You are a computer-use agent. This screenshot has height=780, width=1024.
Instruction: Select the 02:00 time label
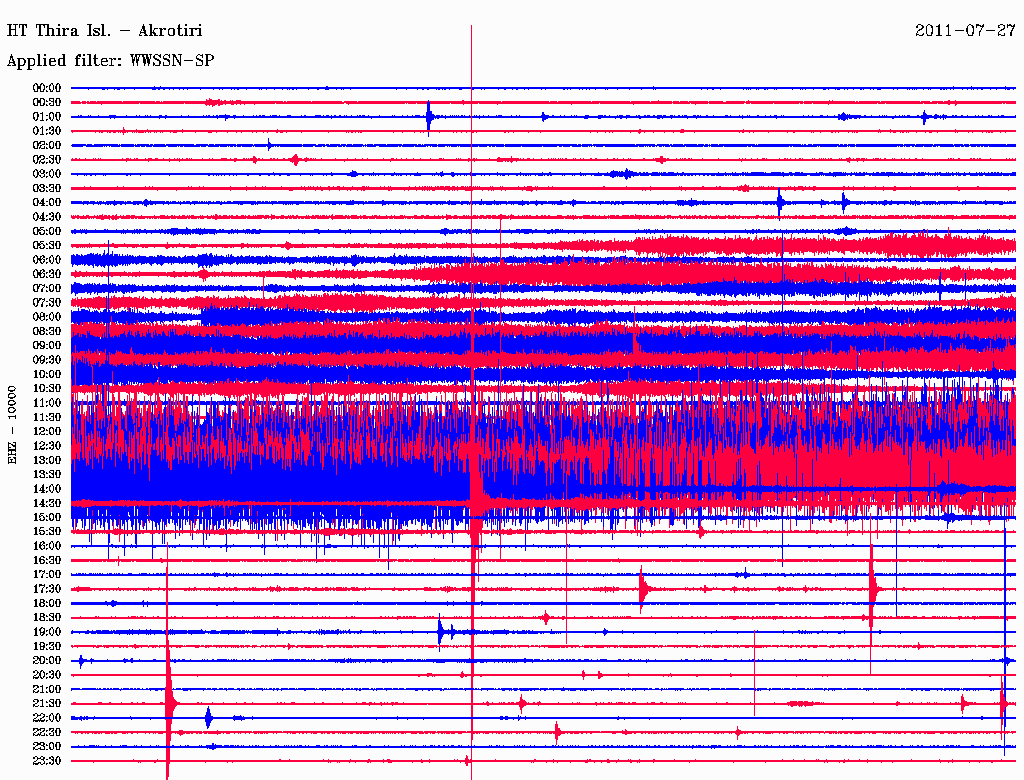pos(47,146)
